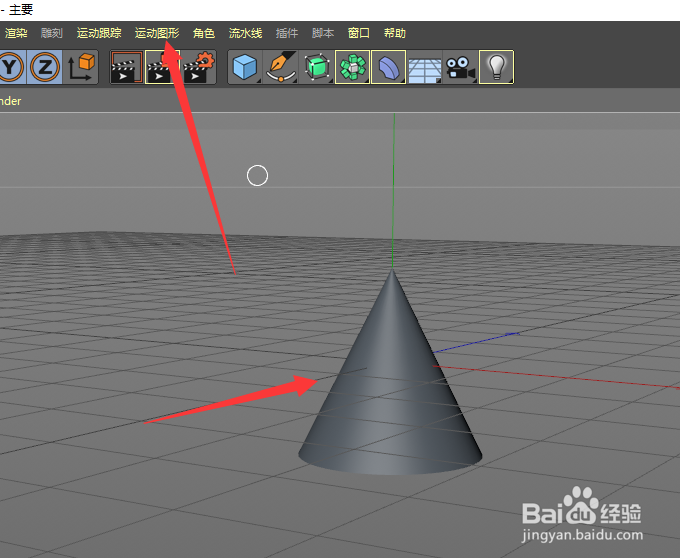Open the 运动图形 menu

pos(157,33)
